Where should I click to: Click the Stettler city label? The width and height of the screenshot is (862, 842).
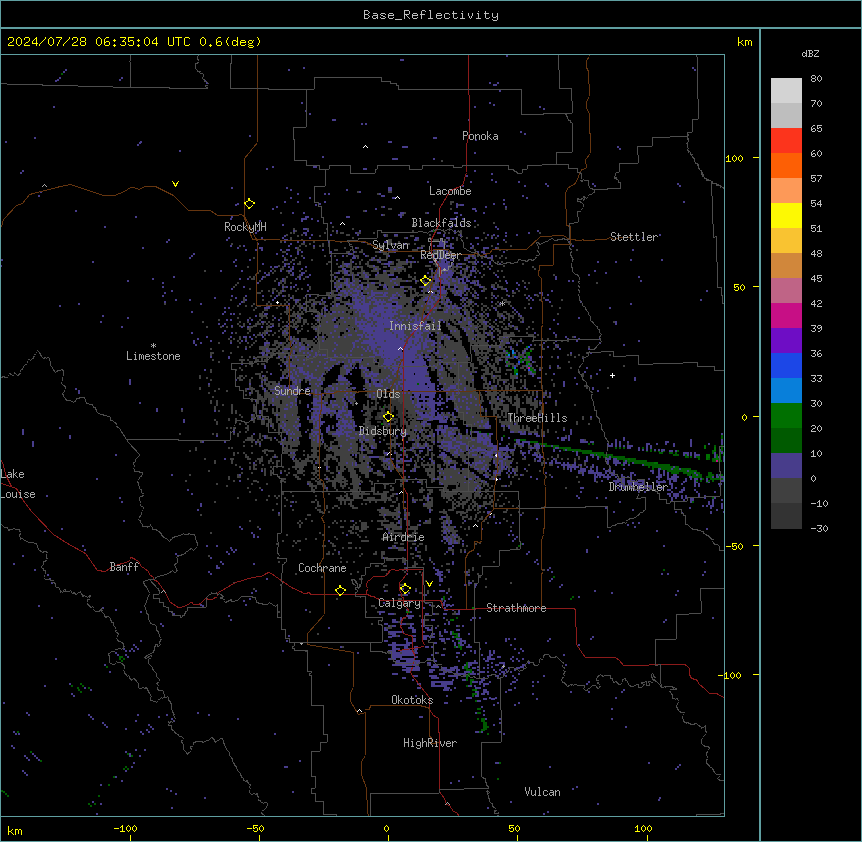pos(634,237)
